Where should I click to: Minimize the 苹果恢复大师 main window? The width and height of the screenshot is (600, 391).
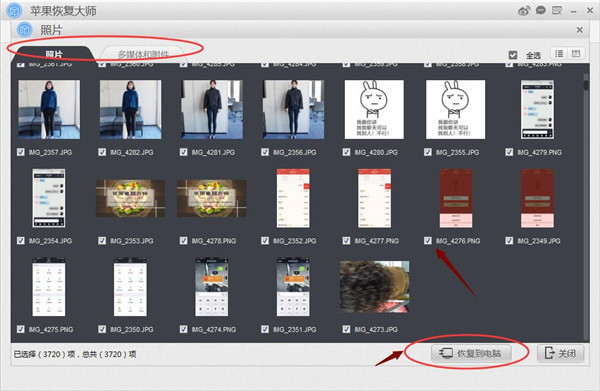point(573,12)
